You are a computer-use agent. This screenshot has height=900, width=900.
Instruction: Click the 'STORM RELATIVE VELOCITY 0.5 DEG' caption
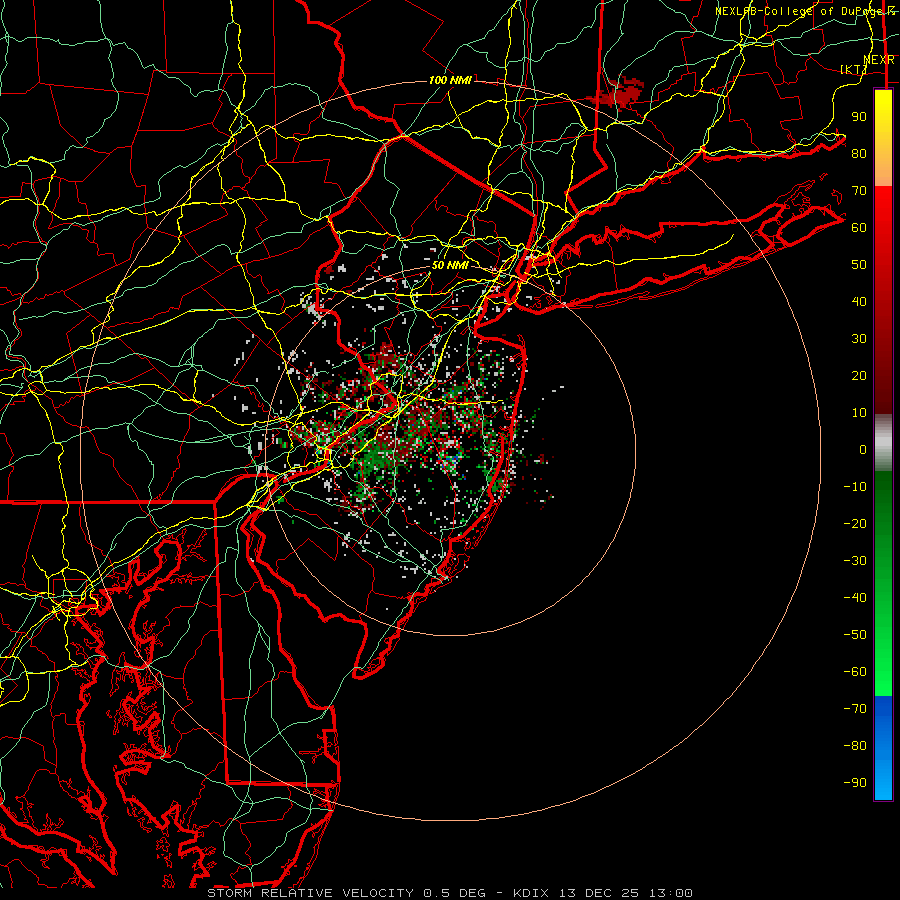346,893
